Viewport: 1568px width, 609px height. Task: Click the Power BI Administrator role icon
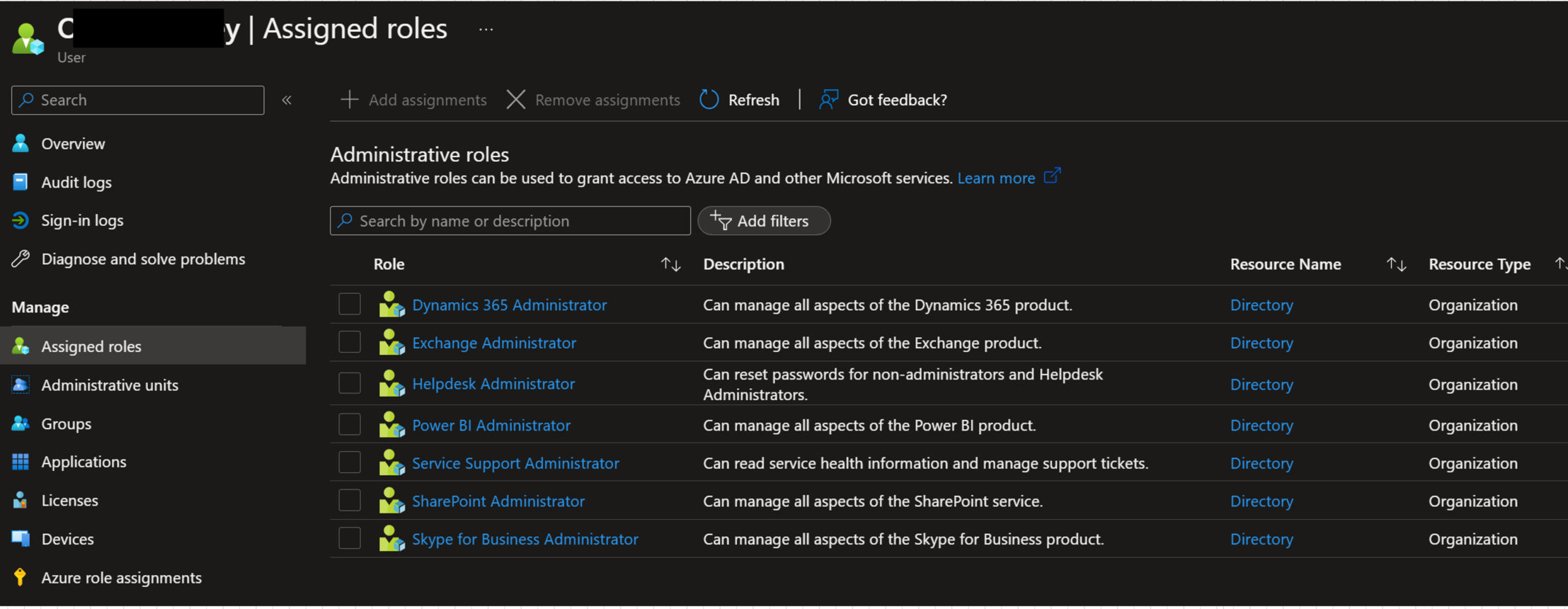tap(391, 425)
